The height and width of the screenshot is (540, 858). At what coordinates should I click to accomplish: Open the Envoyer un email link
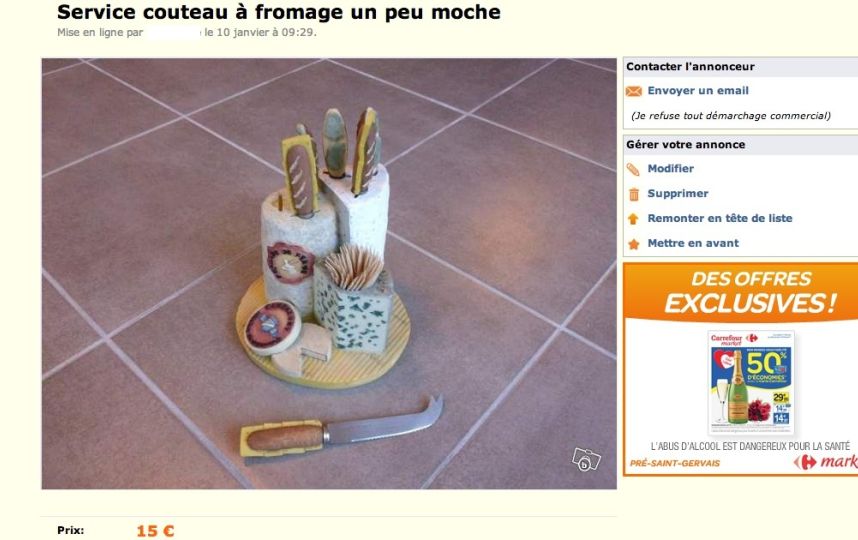pos(698,91)
